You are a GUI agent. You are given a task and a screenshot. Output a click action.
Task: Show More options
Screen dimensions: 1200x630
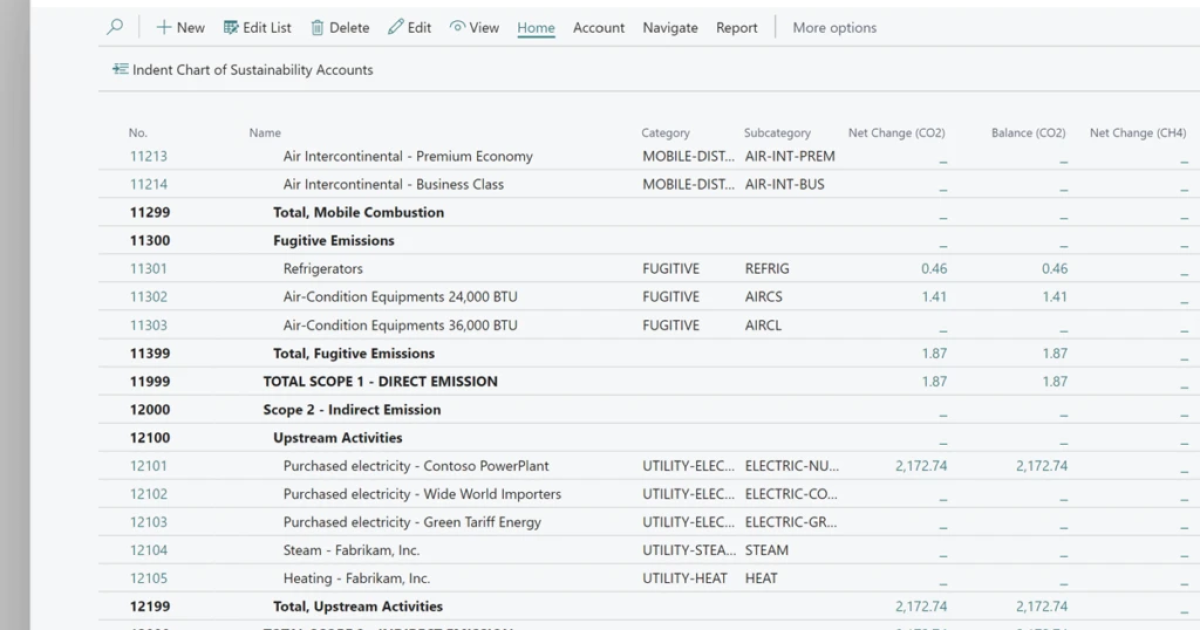(834, 28)
